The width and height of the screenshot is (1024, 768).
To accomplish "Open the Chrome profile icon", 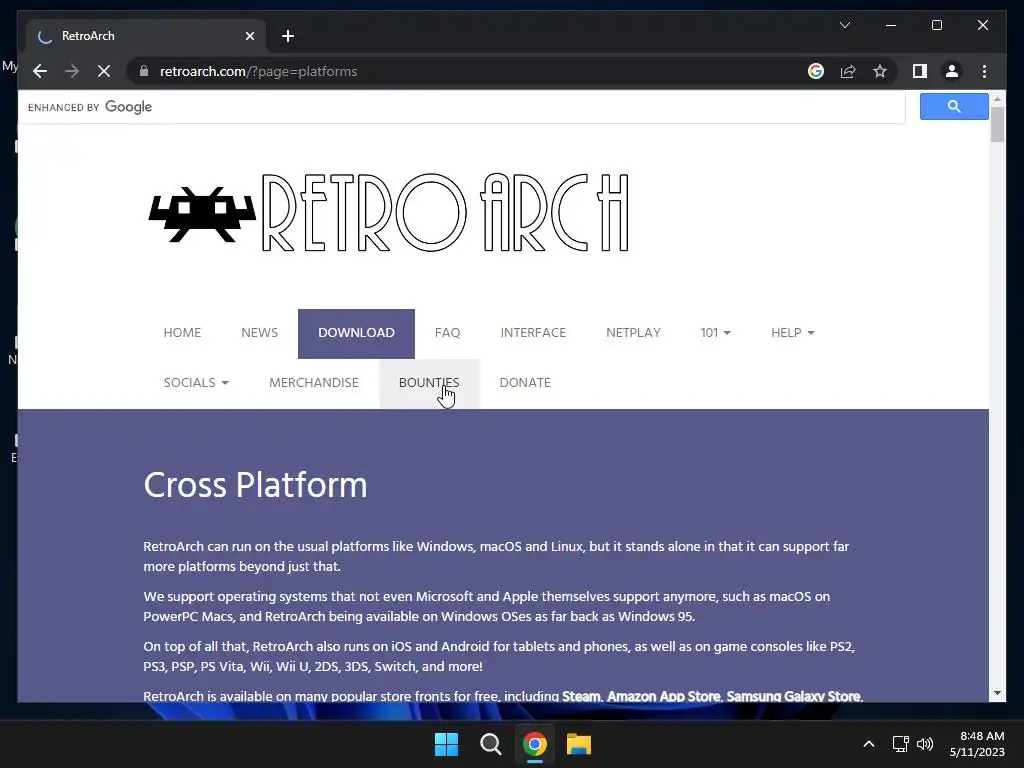I will pos(952,71).
